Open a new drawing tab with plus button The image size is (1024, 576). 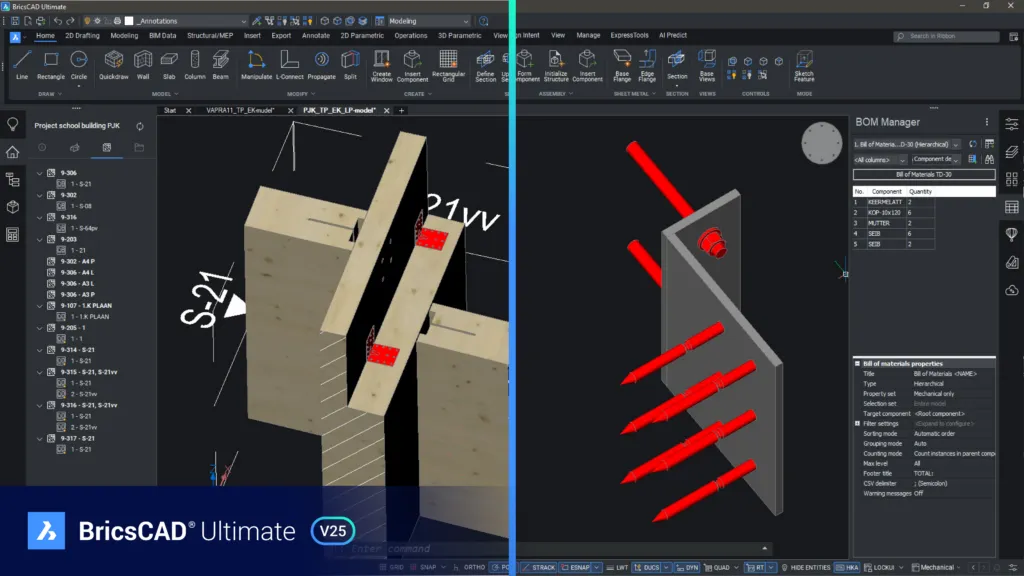click(x=401, y=110)
